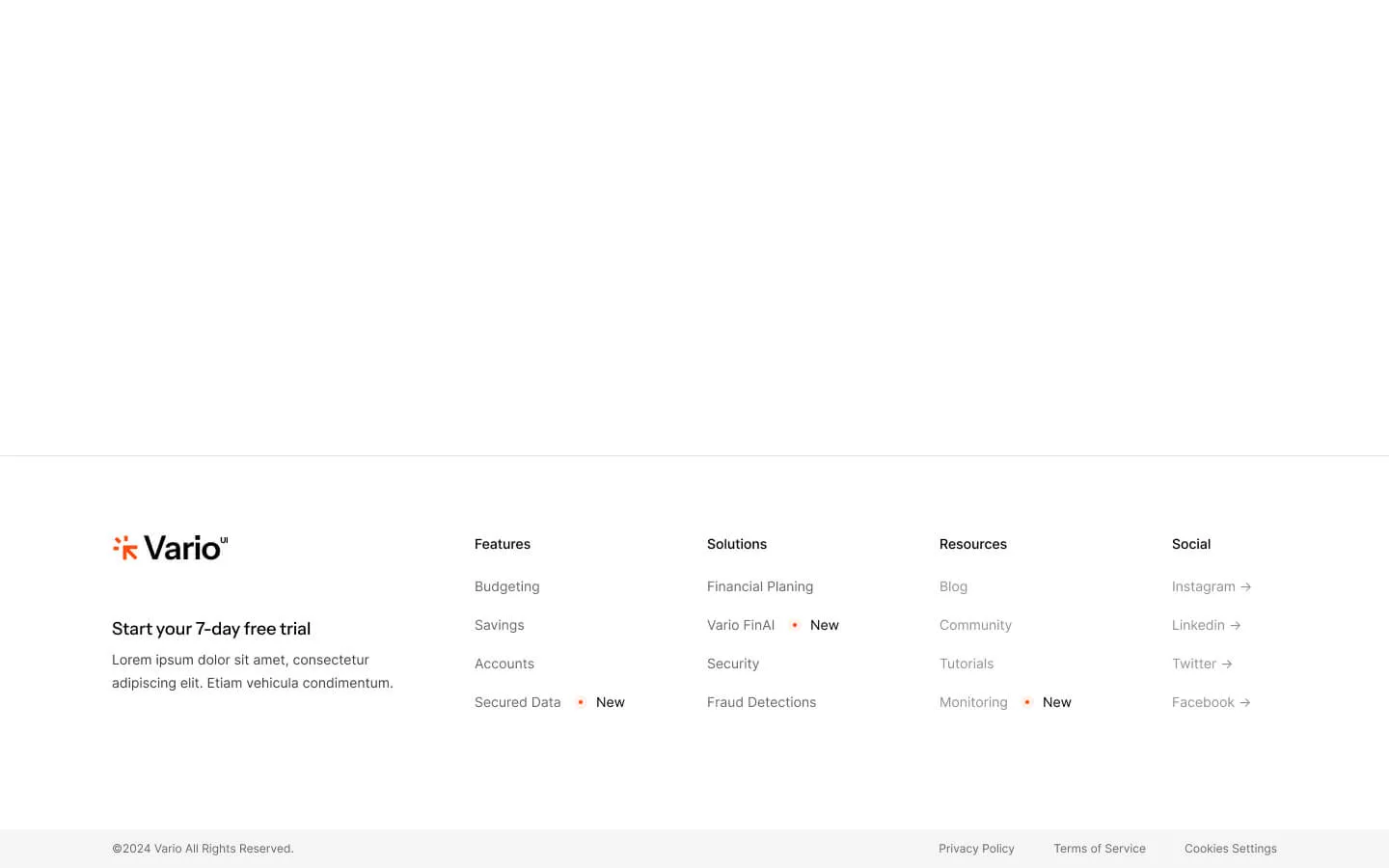1389x868 pixels.
Task: Go to the Vario FinAI page
Action: point(740,625)
